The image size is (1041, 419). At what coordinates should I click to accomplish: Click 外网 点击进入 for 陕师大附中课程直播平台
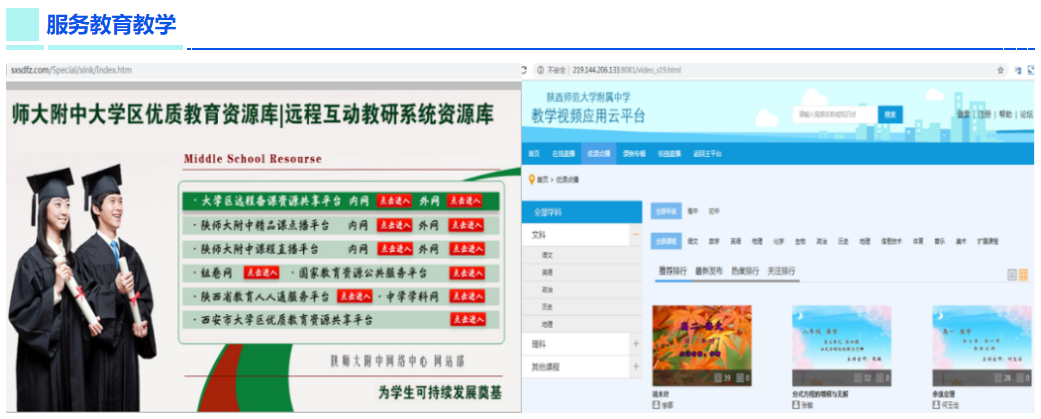pos(467,249)
